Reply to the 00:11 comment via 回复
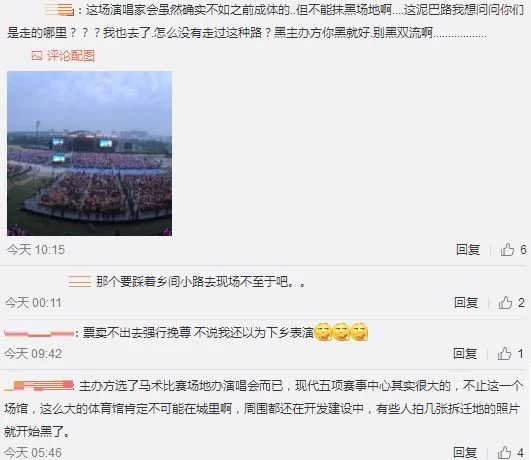Viewport: 531px width, 460px height. click(x=466, y=302)
